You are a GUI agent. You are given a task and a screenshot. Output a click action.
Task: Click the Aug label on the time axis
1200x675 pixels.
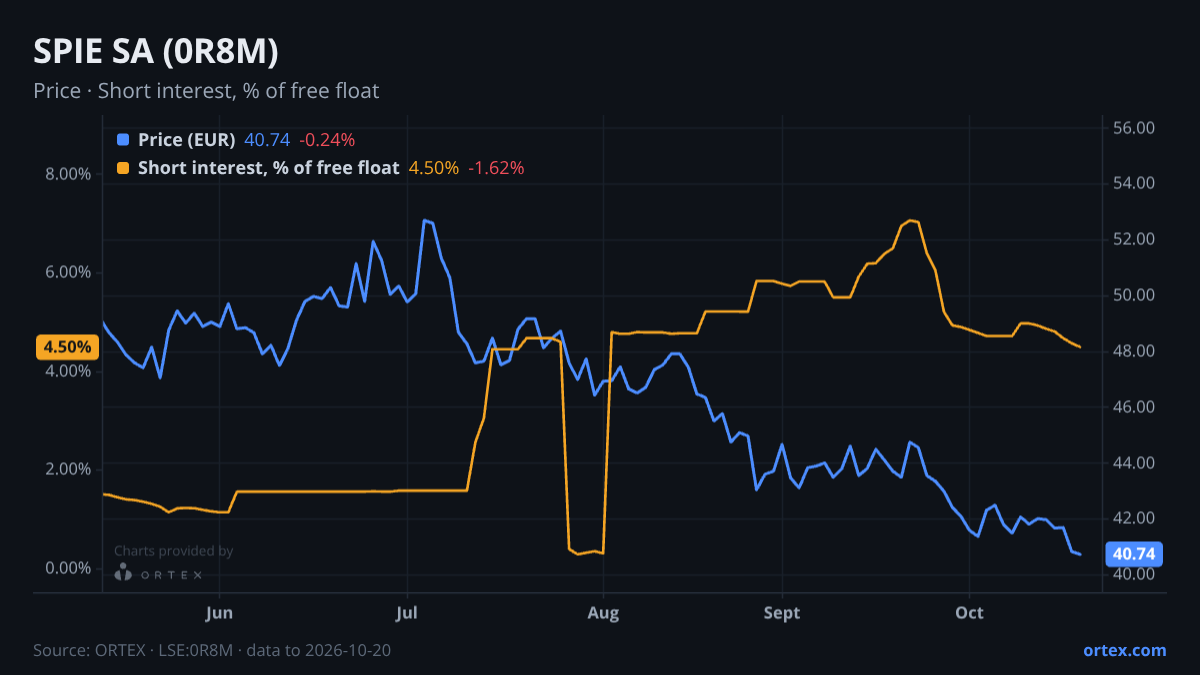tap(602, 613)
